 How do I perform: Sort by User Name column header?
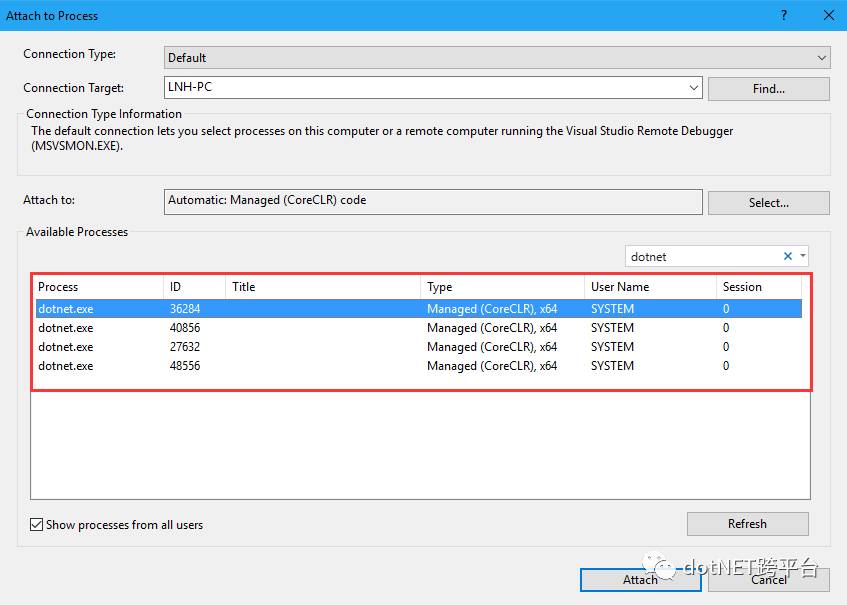[650, 287]
